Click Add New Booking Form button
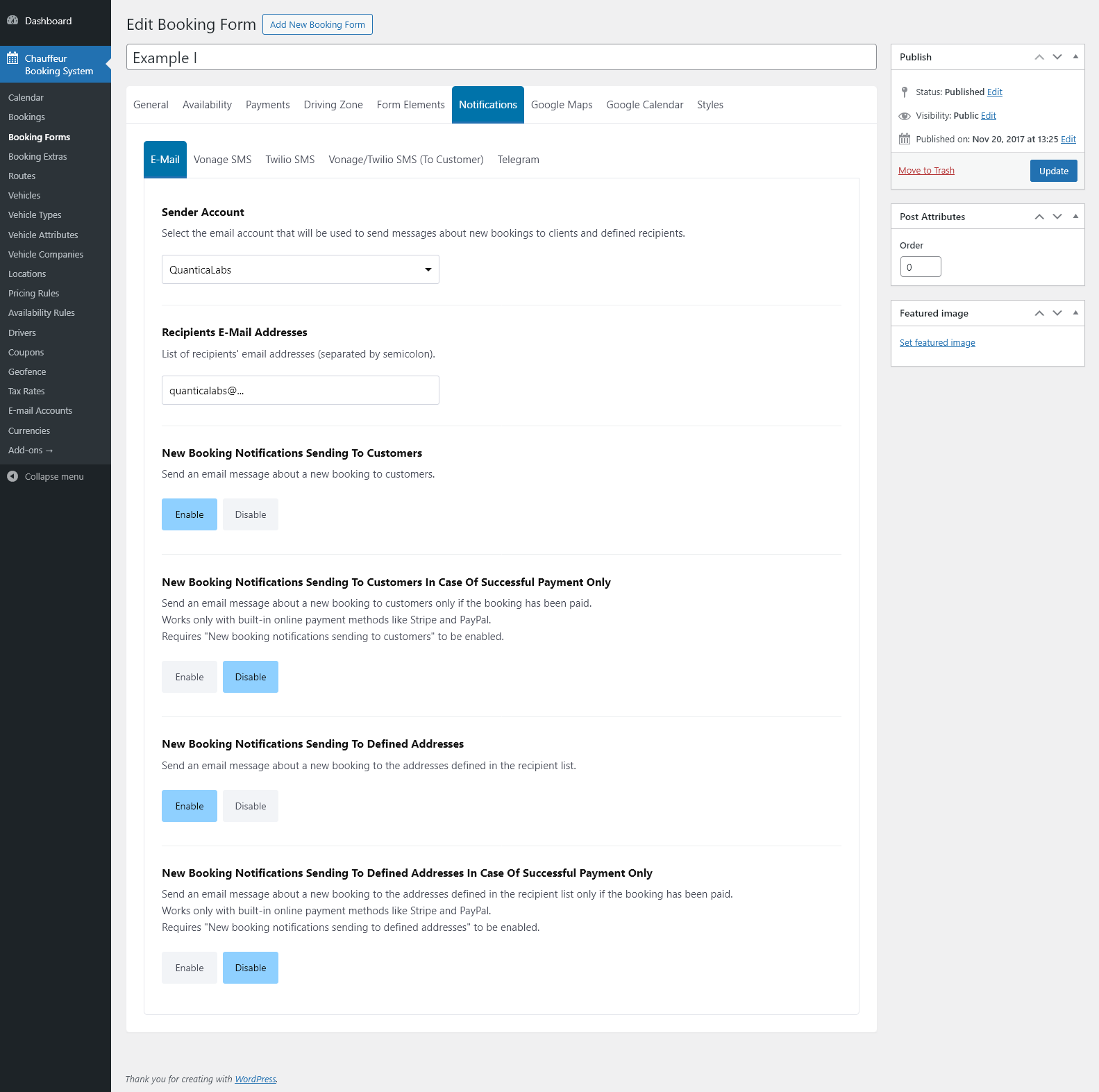 [x=317, y=24]
